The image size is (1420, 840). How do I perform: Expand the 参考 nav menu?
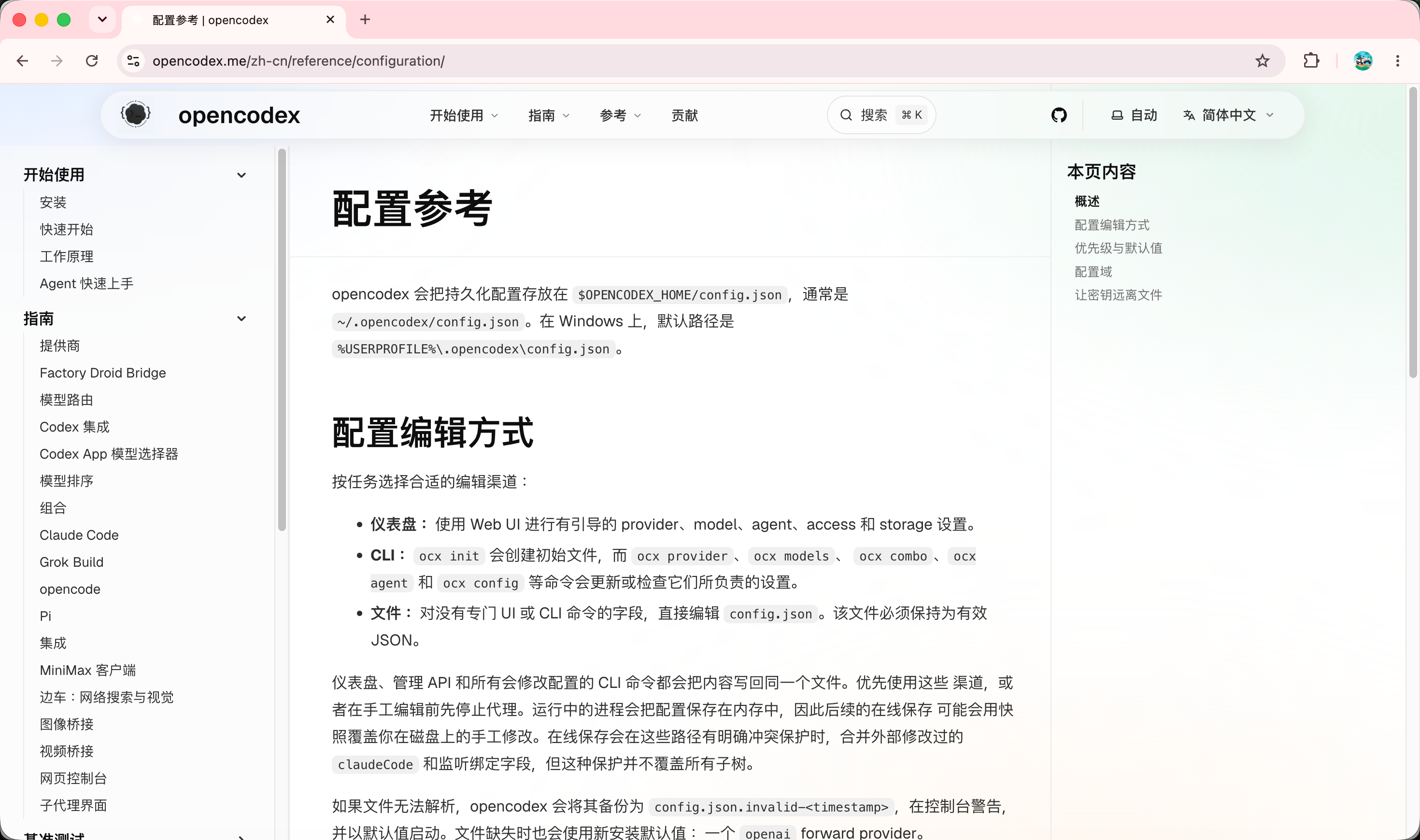pyautogui.click(x=621, y=115)
